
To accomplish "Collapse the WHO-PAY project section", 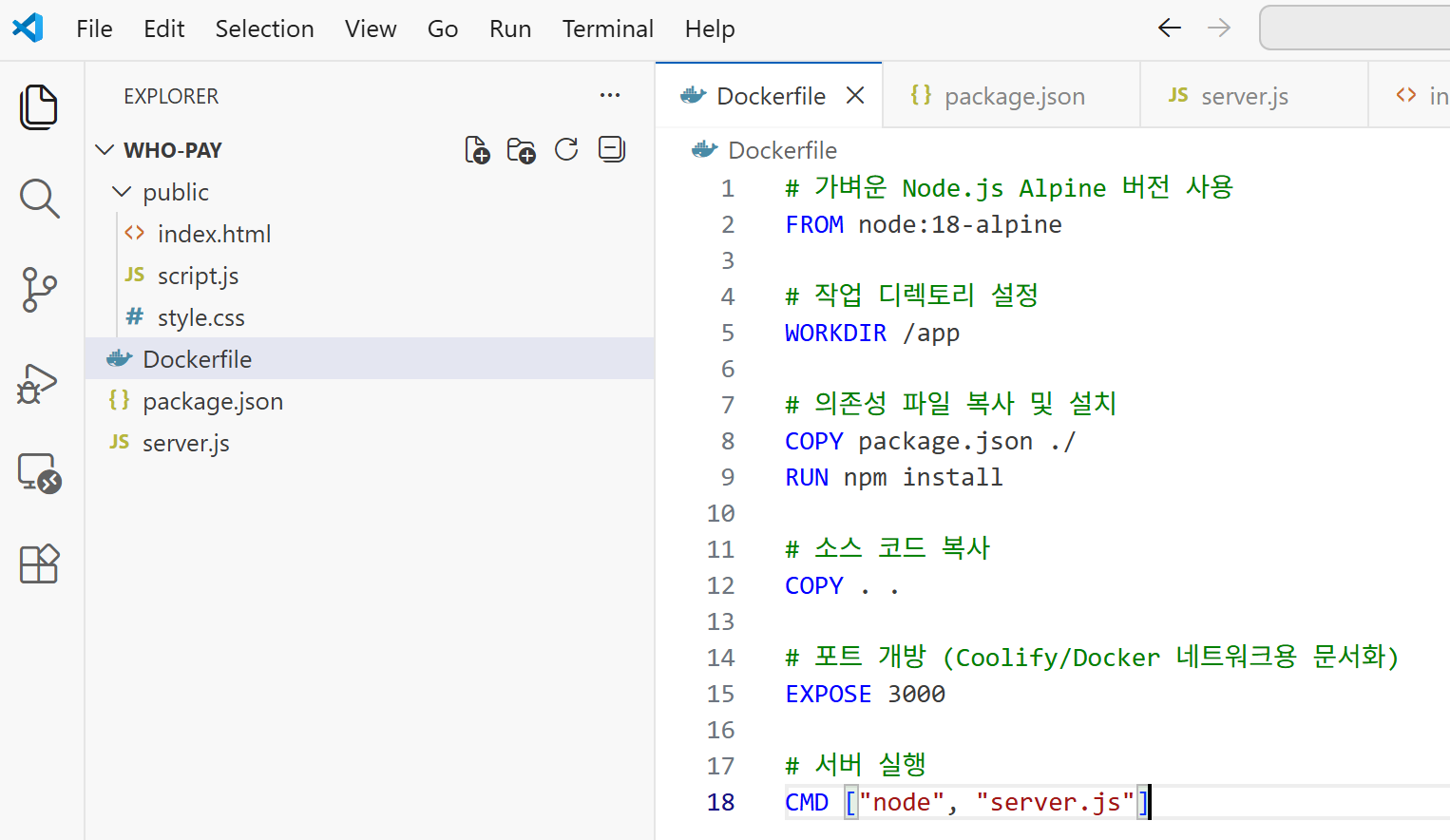I will (105, 150).
